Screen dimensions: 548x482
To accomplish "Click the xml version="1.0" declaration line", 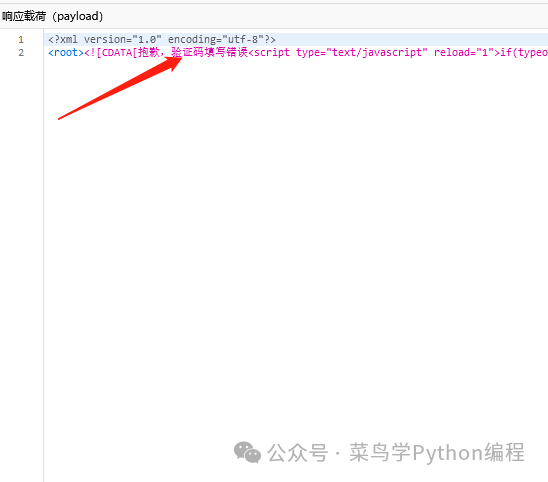I will tap(162, 39).
